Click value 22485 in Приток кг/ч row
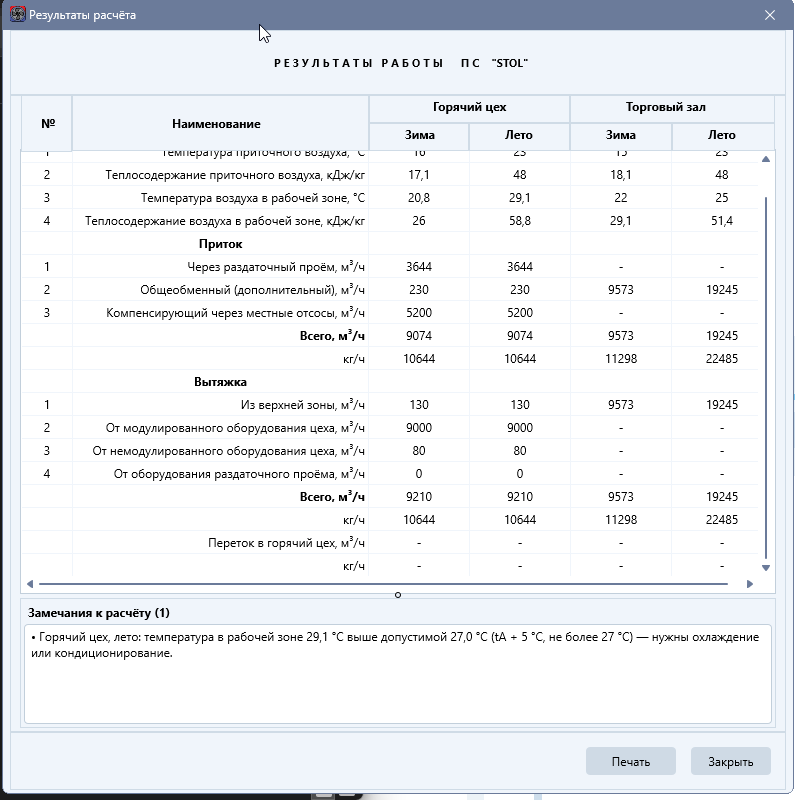 pyautogui.click(x=722, y=359)
